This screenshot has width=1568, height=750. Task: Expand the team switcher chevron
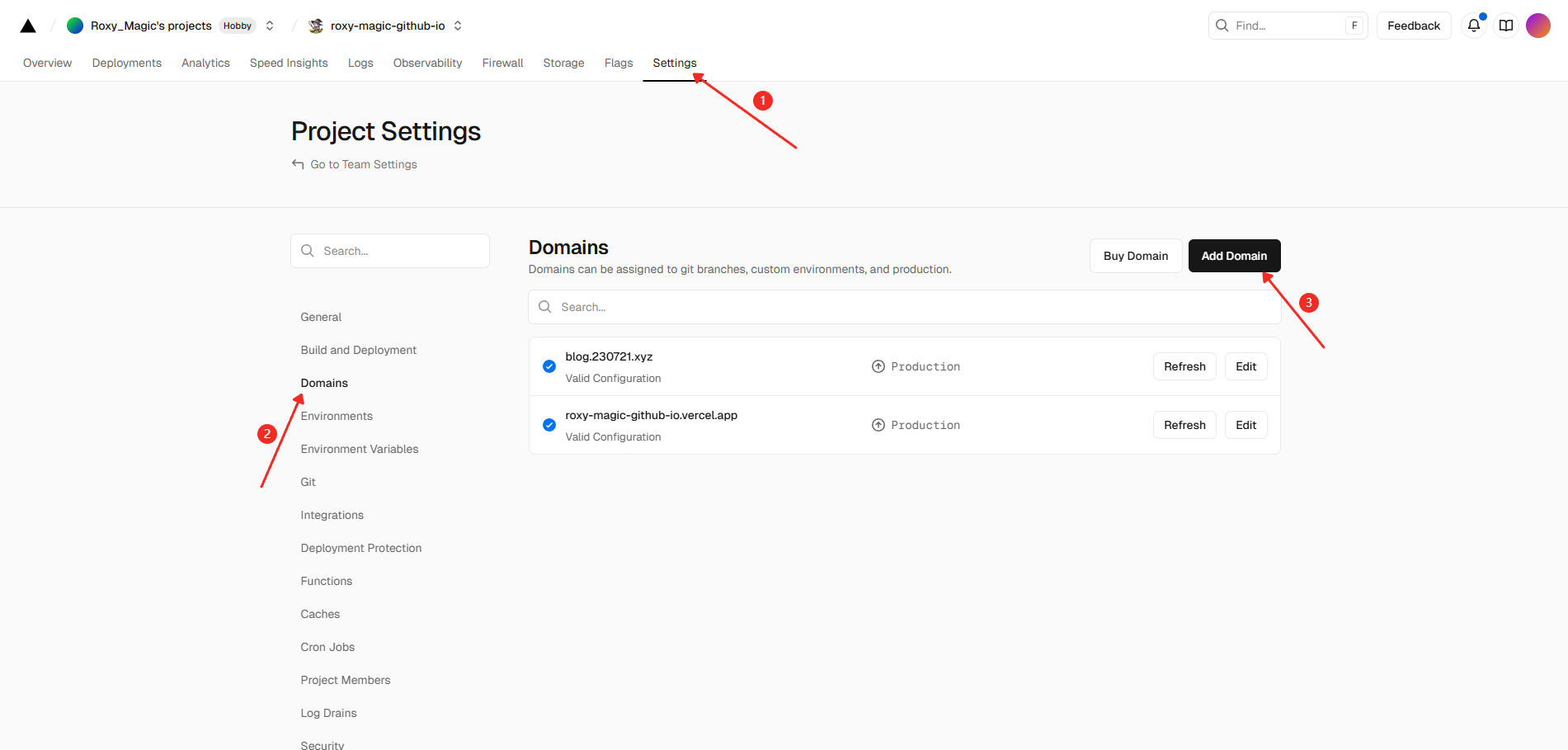(x=270, y=26)
